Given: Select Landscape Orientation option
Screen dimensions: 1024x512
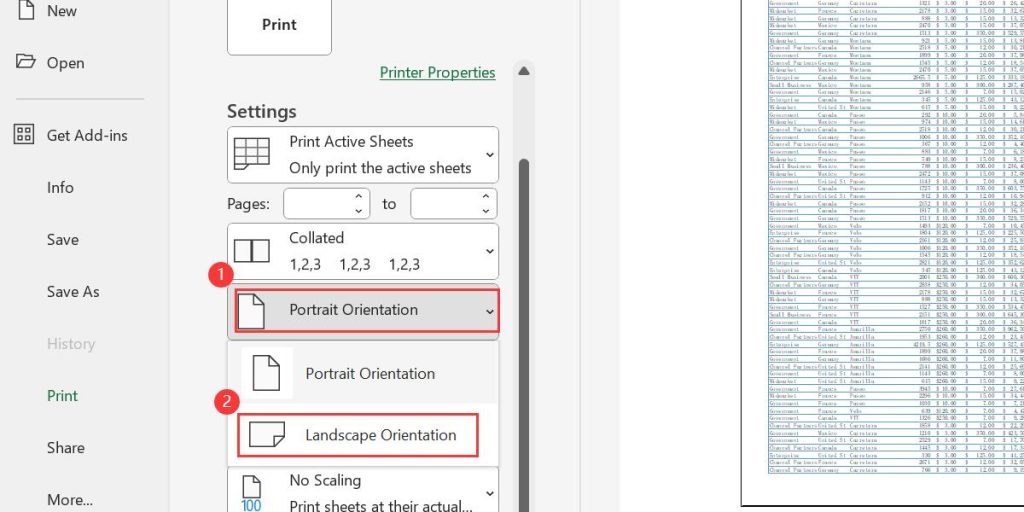Looking at the screenshot, I should click(x=380, y=435).
